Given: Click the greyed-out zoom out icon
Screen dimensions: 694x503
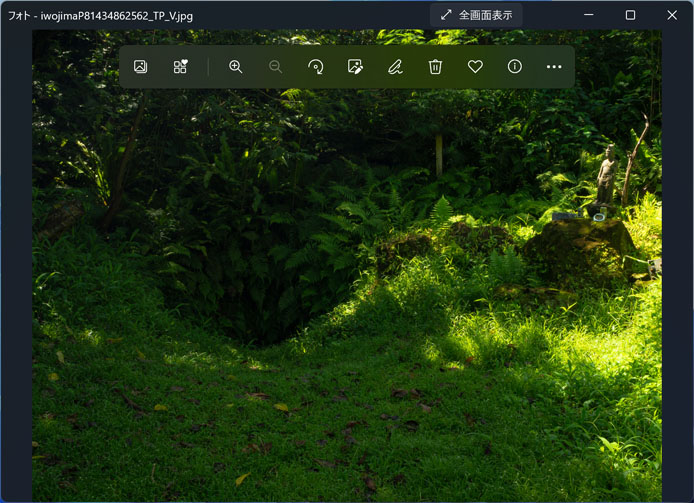Looking at the screenshot, I should point(275,66).
